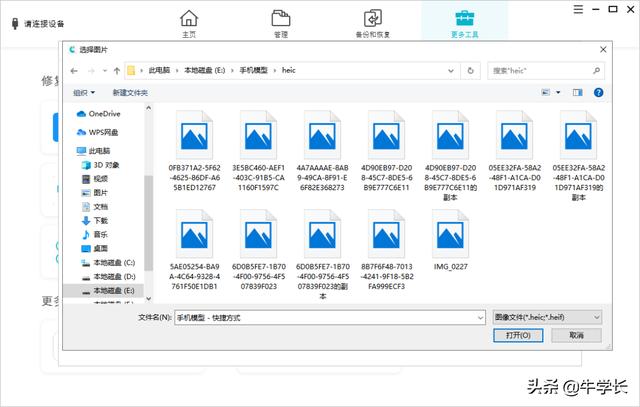Click 此电脑 in the address breadcrumb
640x407 pixels.
tap(159, 70)
